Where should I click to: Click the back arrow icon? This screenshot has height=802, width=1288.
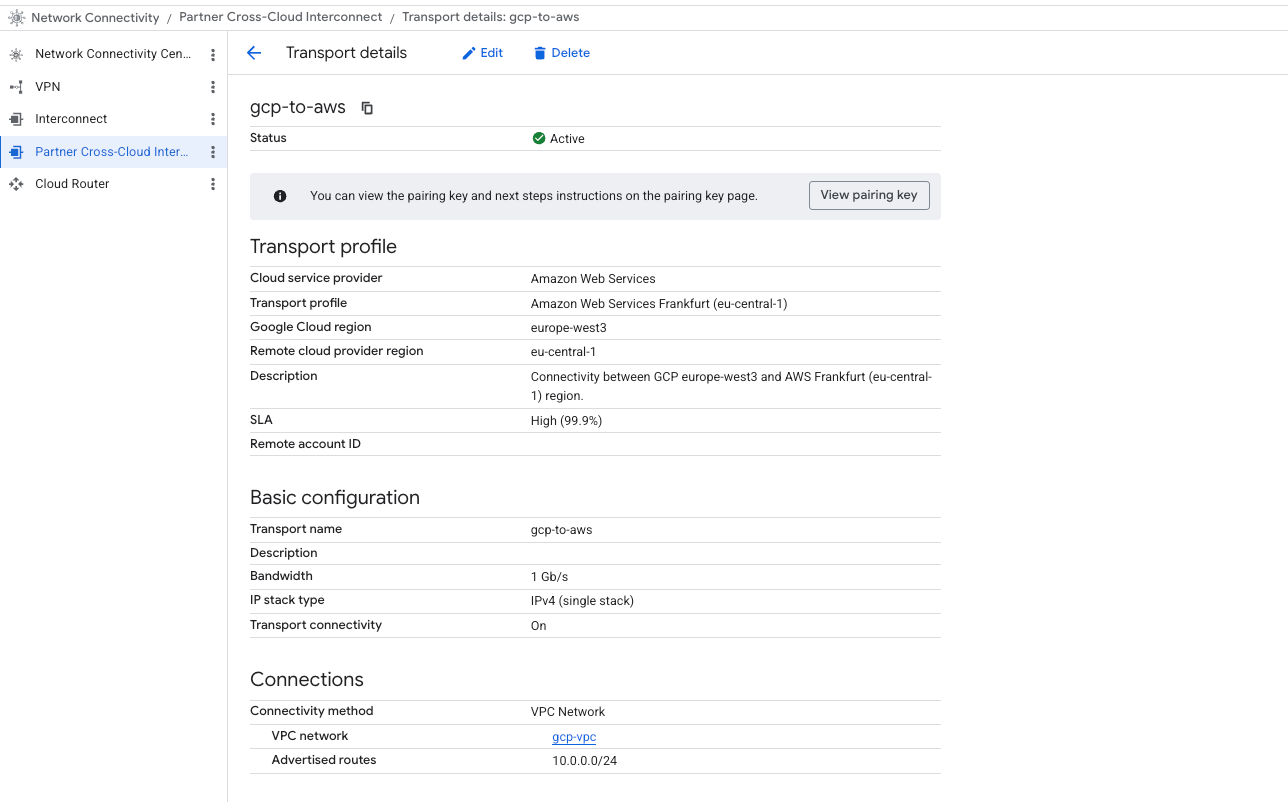pos(254,53)
